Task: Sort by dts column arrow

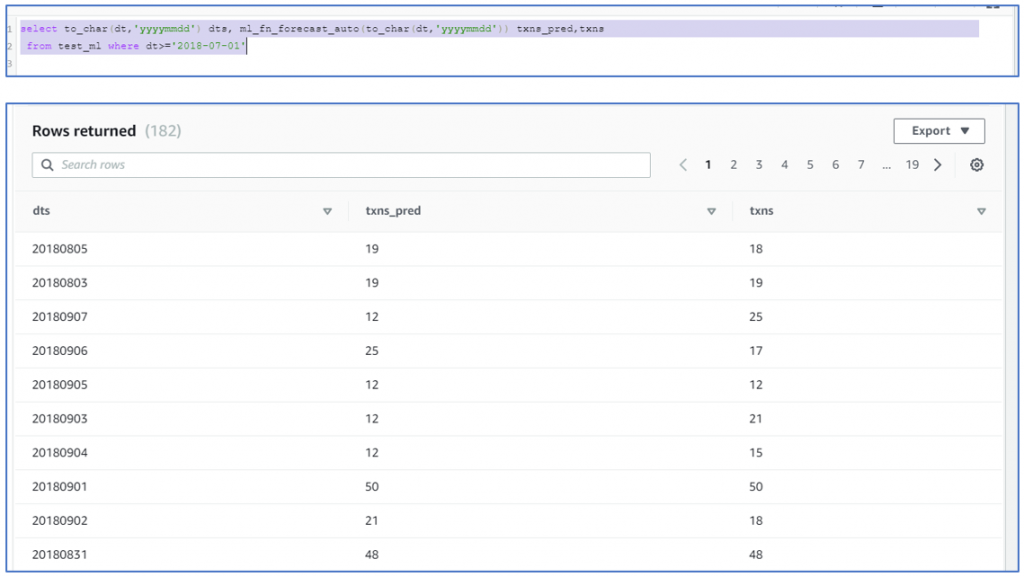Action: 327,211
